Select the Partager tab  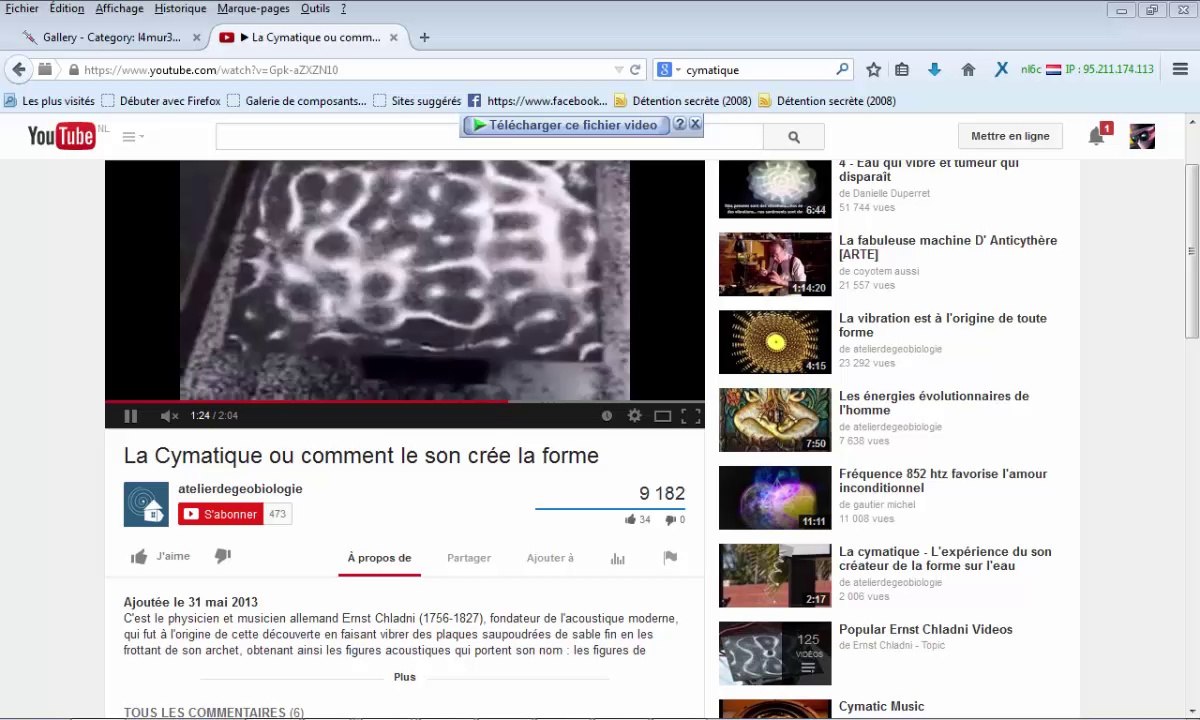coord(469,558)
